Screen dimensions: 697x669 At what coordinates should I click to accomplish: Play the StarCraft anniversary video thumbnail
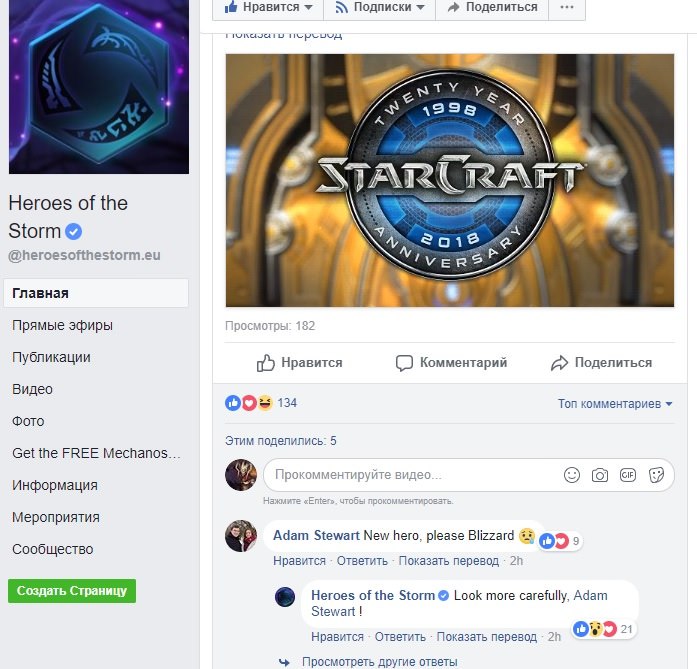tap(450, 180)
